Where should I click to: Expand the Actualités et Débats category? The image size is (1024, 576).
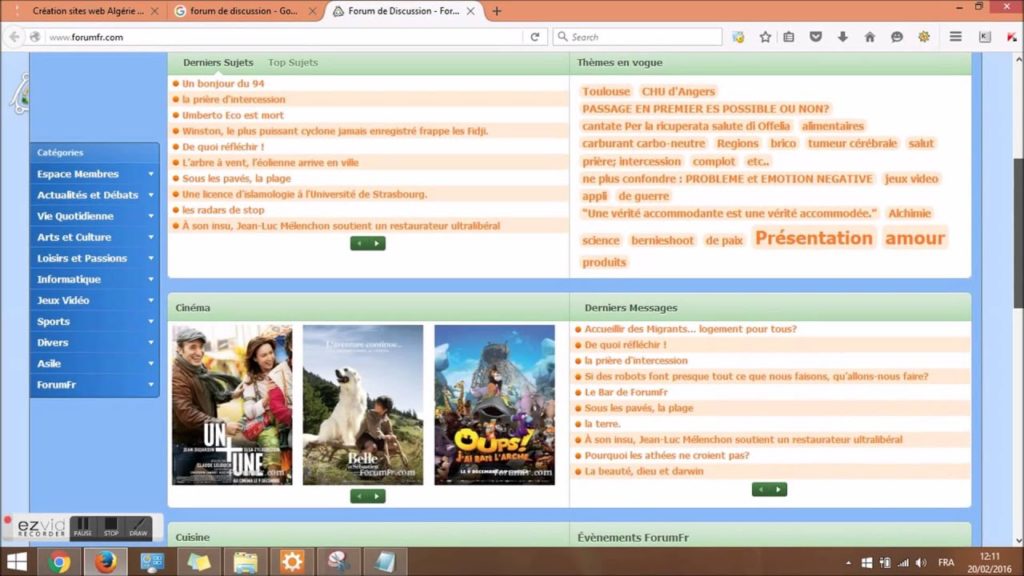pyautogui.click(x=95, y=195)
